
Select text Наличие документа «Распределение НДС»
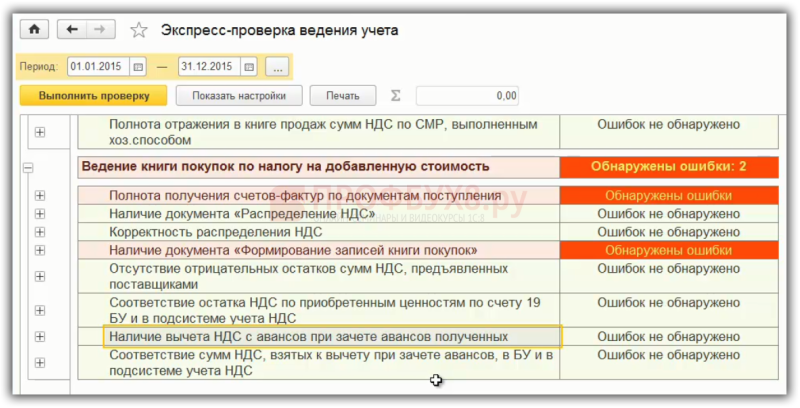pyautogui.click(x=242, y=214)
